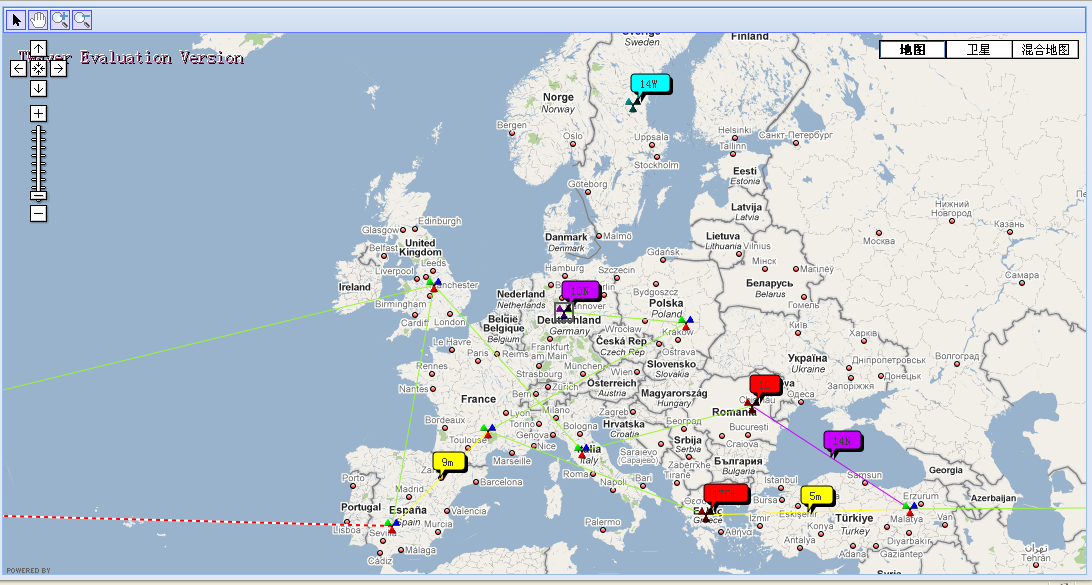Click the Bergen city label

(x=512, y=125)
